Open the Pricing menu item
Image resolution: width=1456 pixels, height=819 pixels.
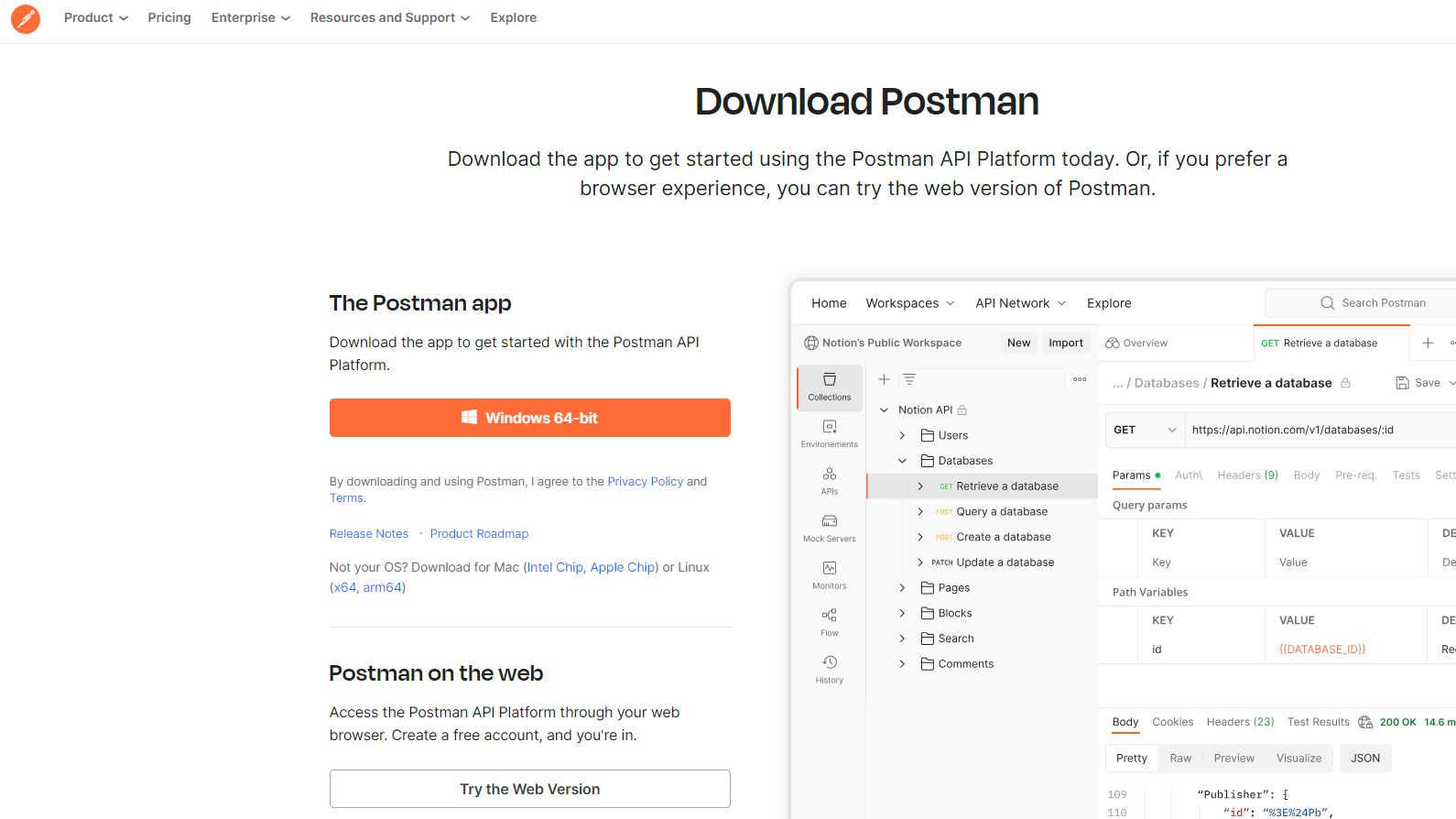click(169, 17)
